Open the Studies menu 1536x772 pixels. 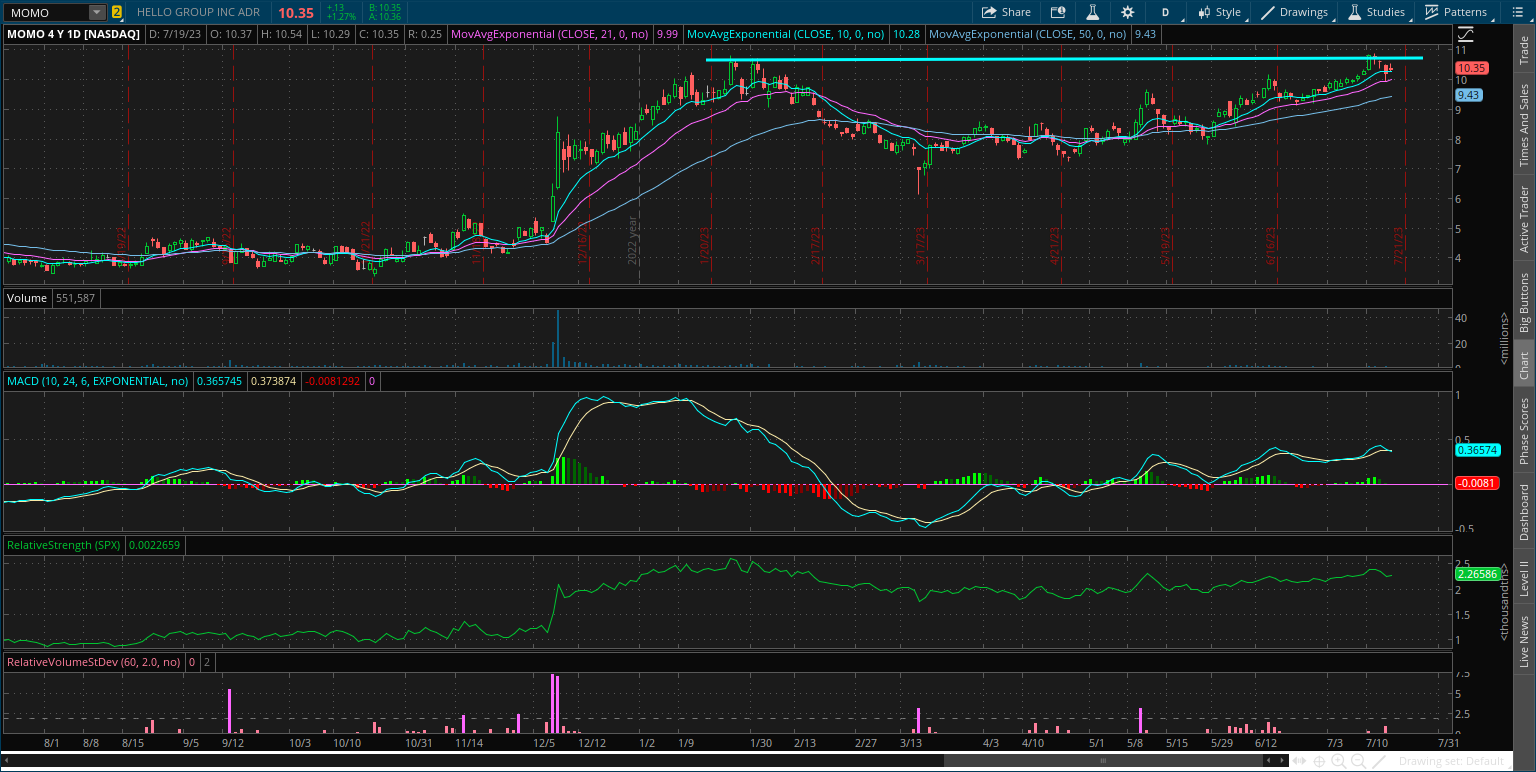pyautogui.click(x=1377, y=12)
